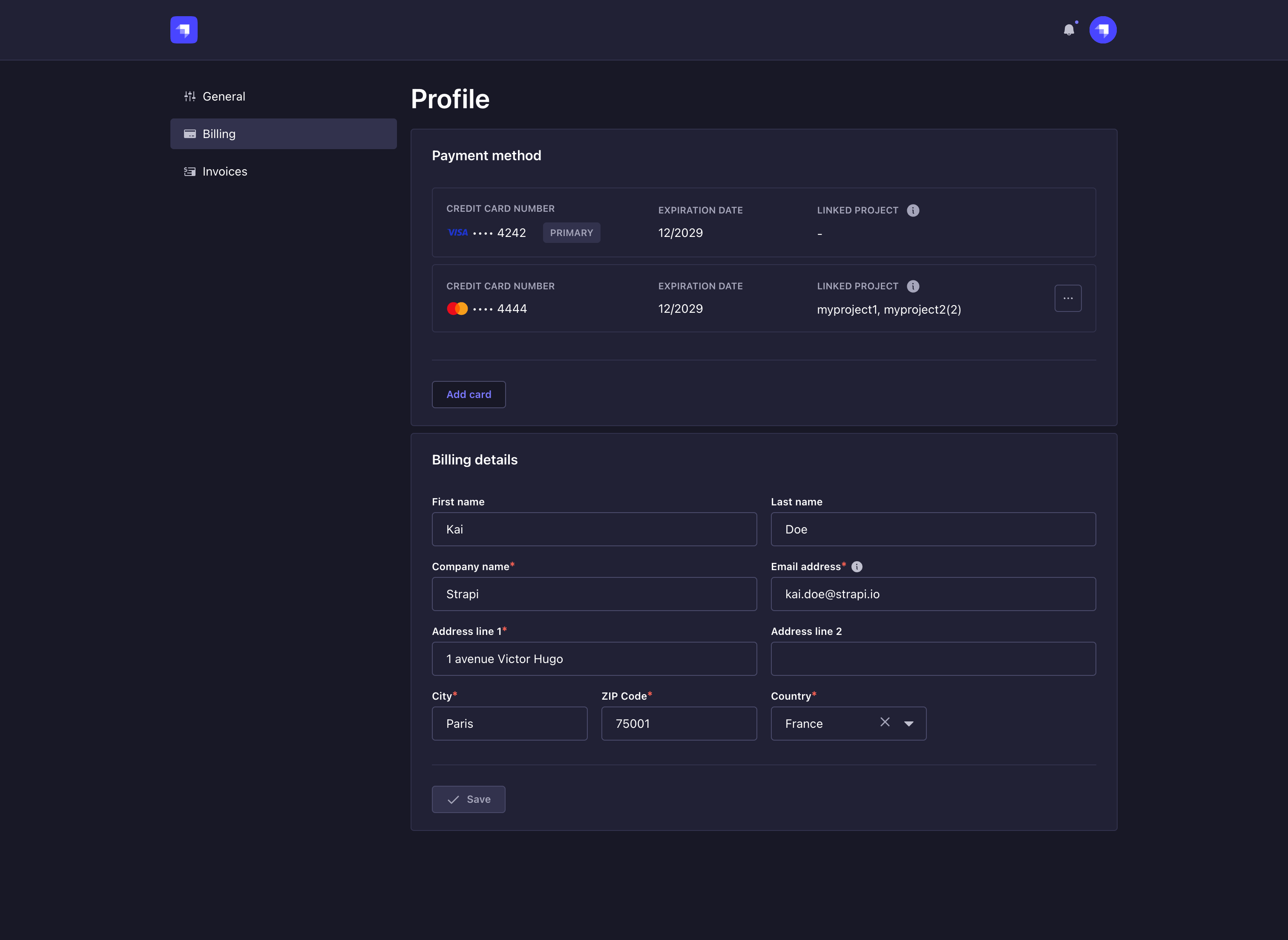Click the sliders icon next to General
Image resolution: width=1288 pixels, height=940 pixels.
(190, 96)
